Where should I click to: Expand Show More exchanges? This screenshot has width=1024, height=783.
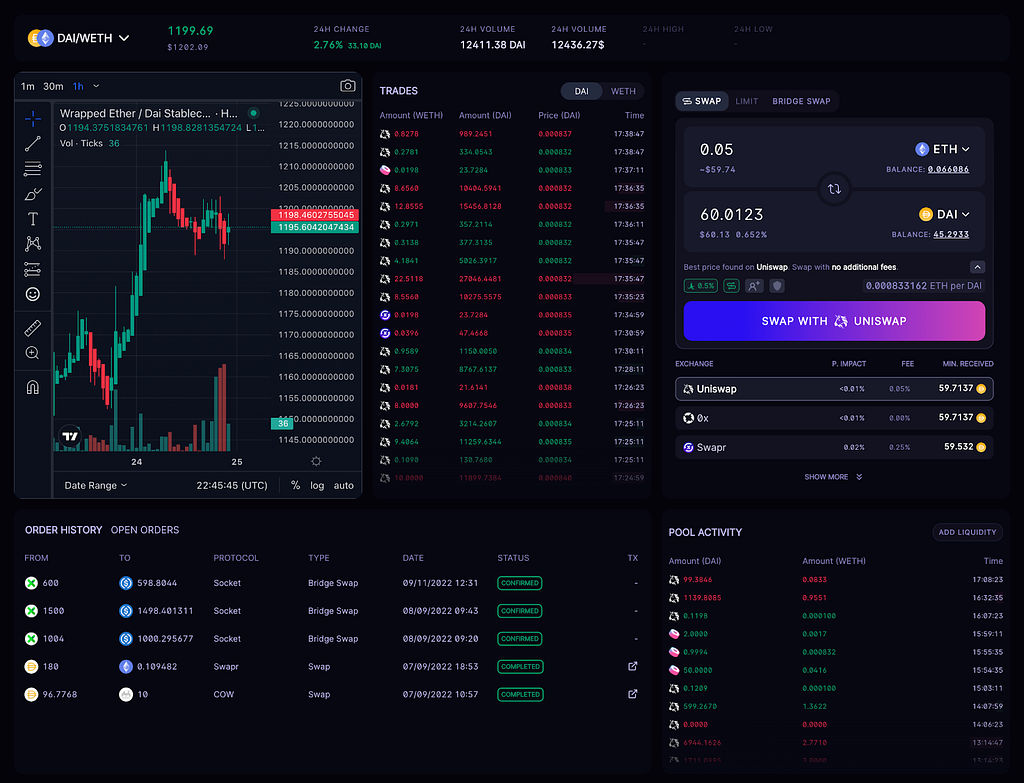[x=833, y=477]
